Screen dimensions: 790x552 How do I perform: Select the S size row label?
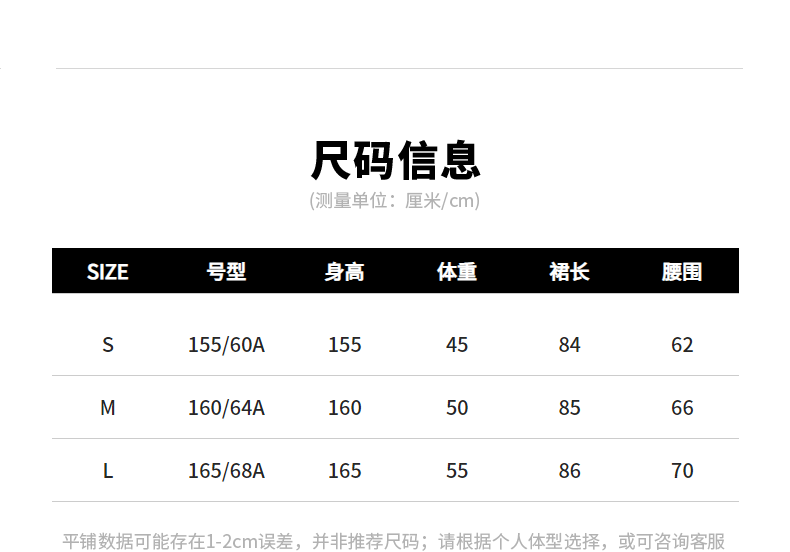pos(108,345)
